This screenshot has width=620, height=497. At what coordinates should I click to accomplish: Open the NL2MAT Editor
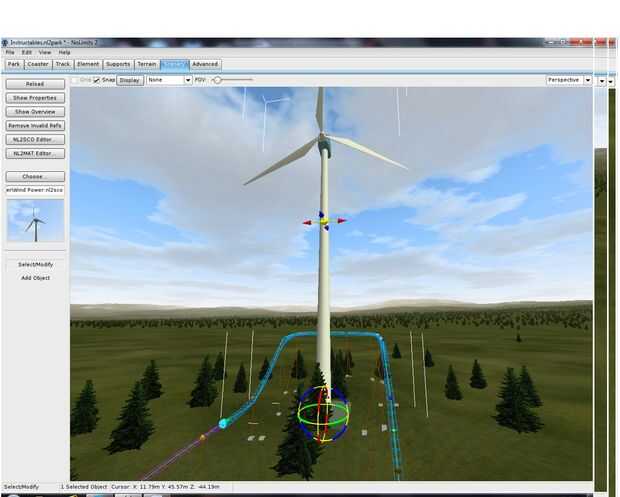pos(35,153)
